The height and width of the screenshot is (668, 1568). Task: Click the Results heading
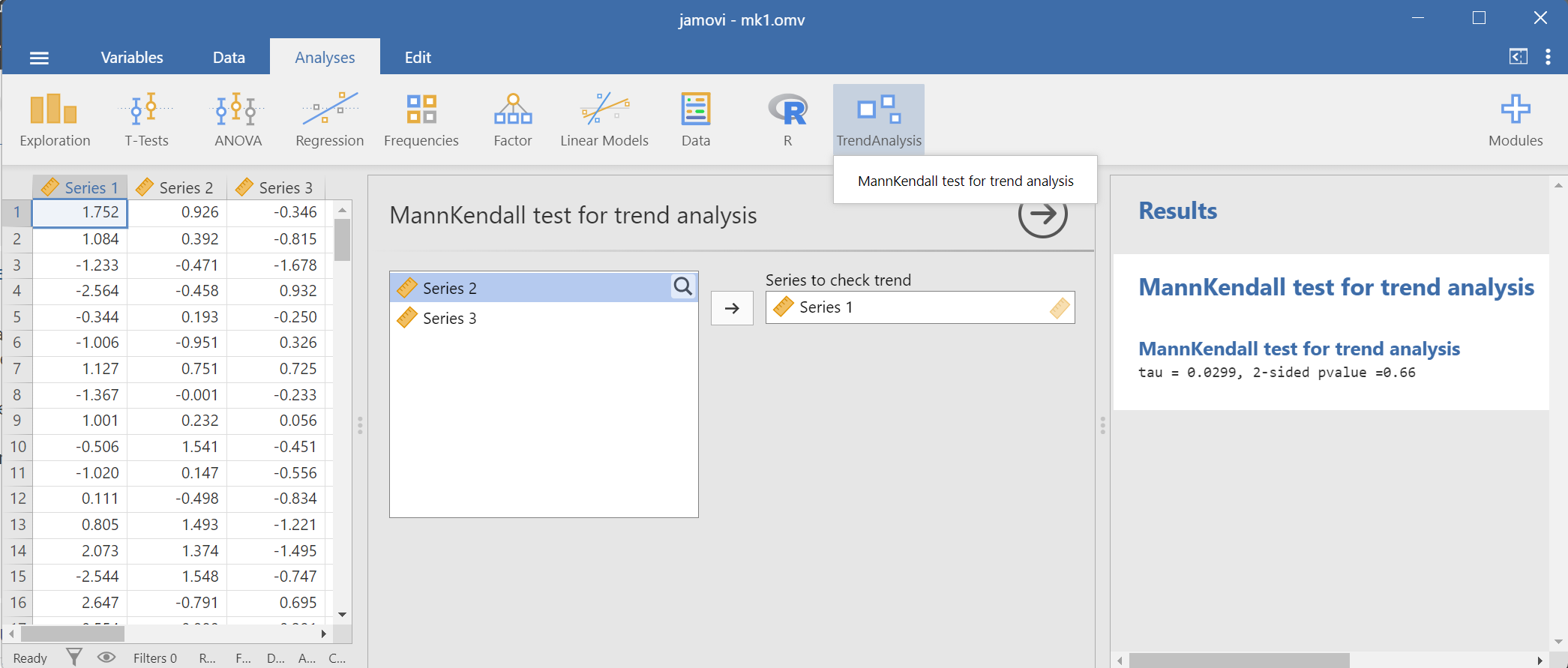(1177, 211)
